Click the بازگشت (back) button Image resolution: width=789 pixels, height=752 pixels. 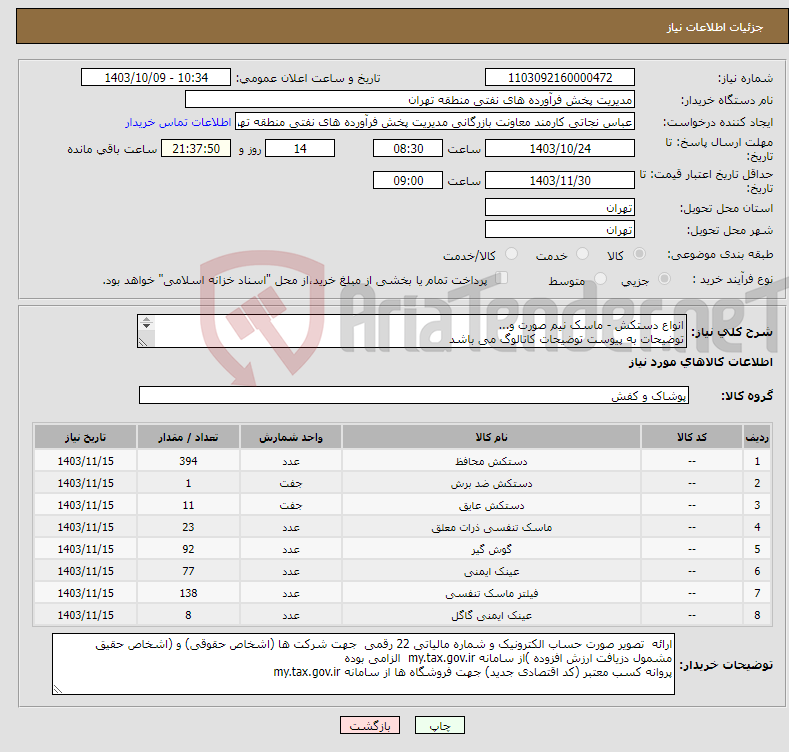(370, 725)
